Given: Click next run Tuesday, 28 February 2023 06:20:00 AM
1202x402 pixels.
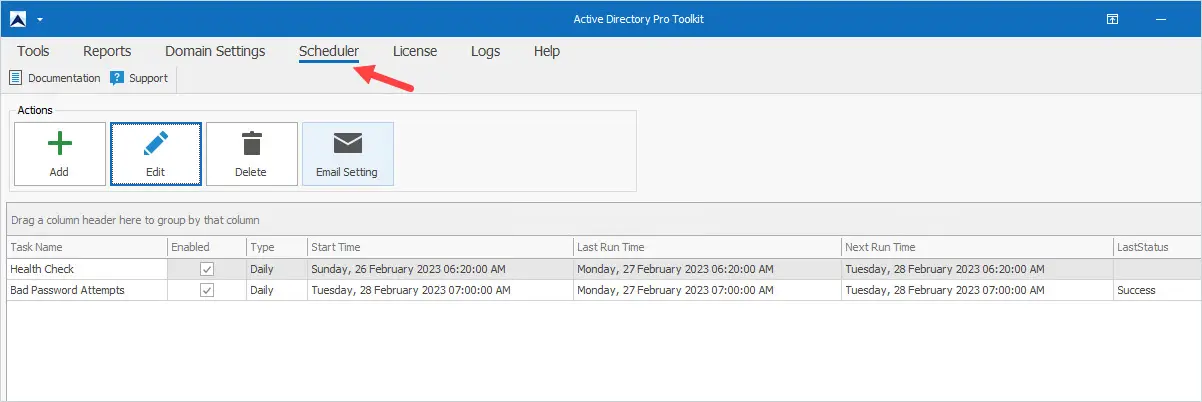Looking at the screenshot, I should [945, 269].
